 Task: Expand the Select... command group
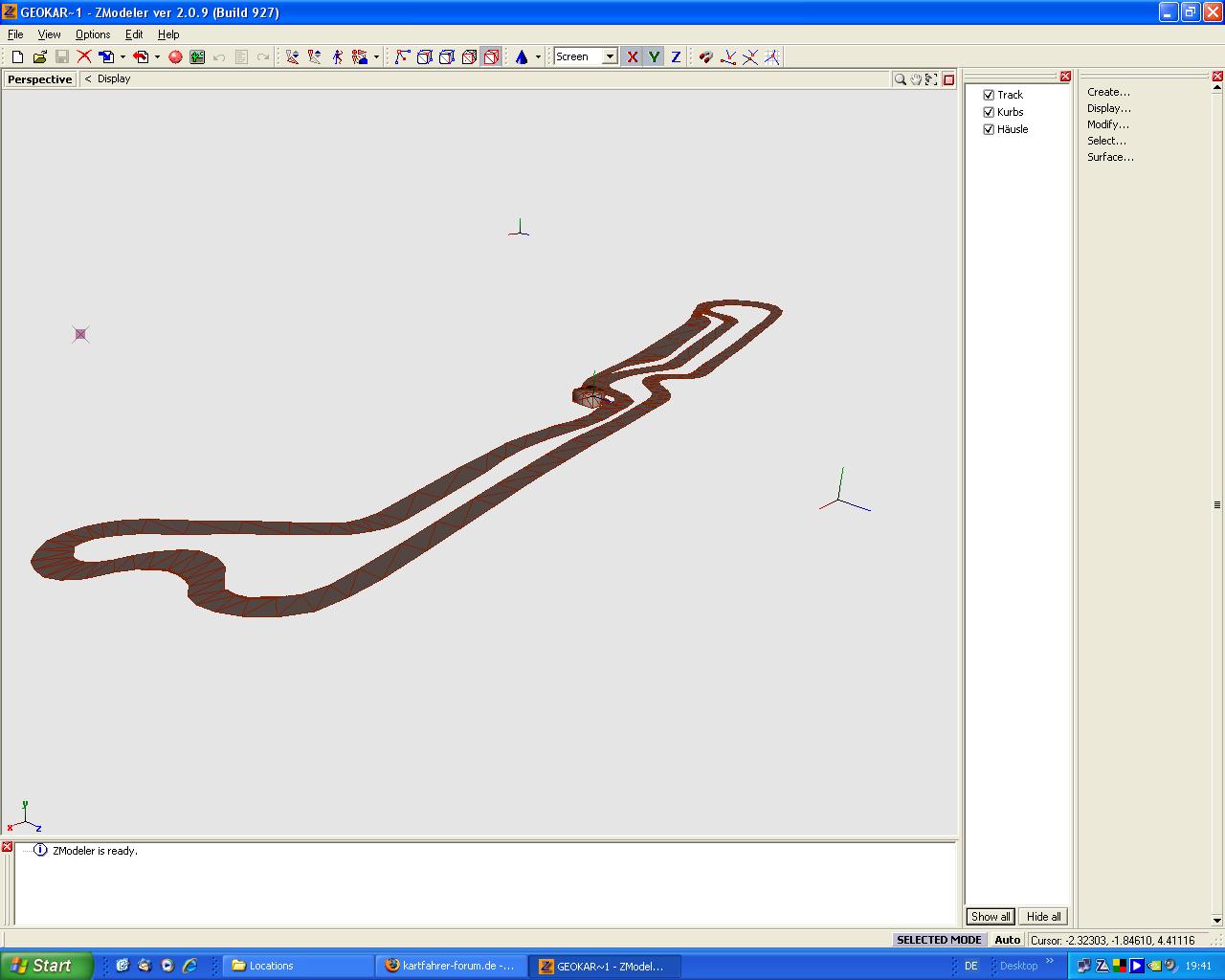[x=1106, y=141]
